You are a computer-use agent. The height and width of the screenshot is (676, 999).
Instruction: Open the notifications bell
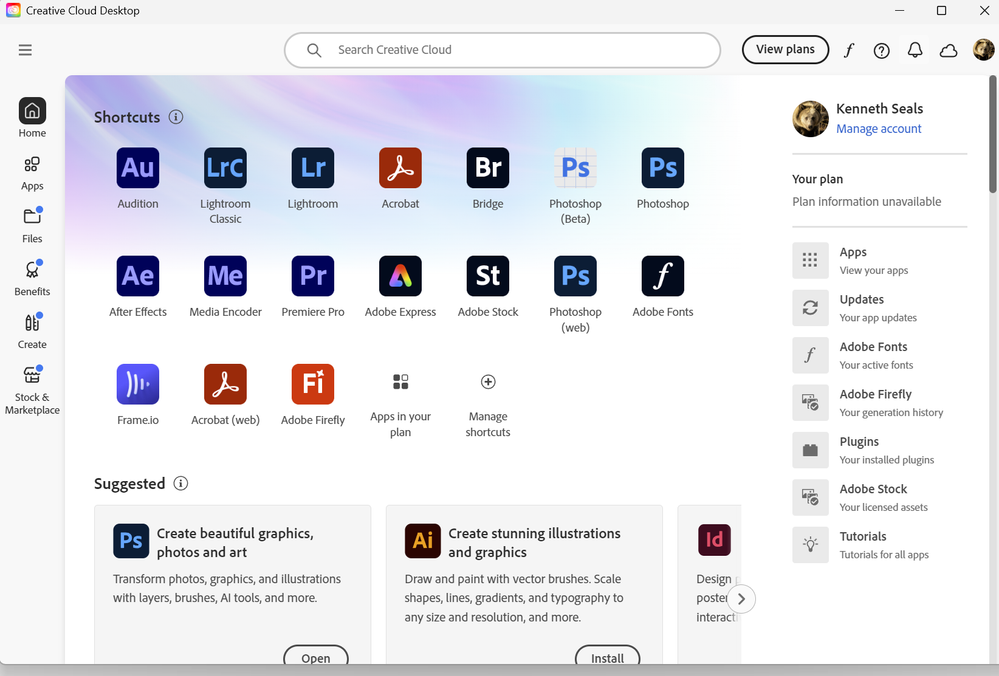[x=915, y=50]
